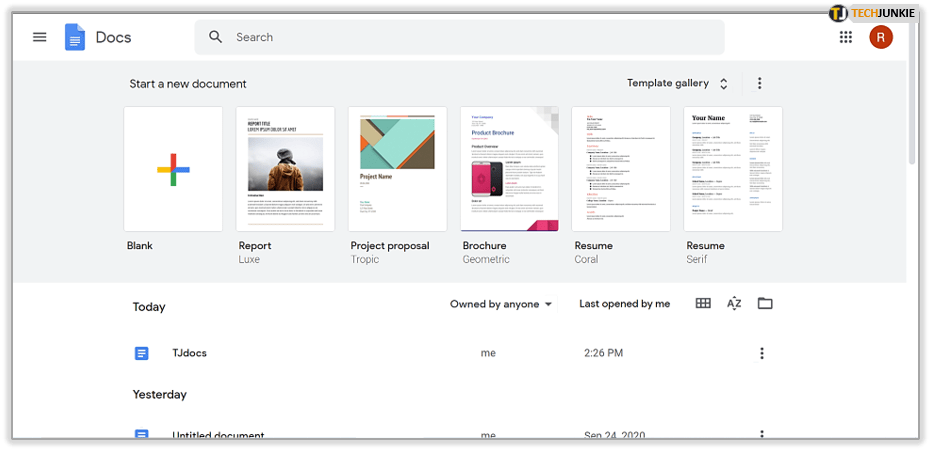
Task: Pick the Brochure Geometric template
Action: (509, 169)
